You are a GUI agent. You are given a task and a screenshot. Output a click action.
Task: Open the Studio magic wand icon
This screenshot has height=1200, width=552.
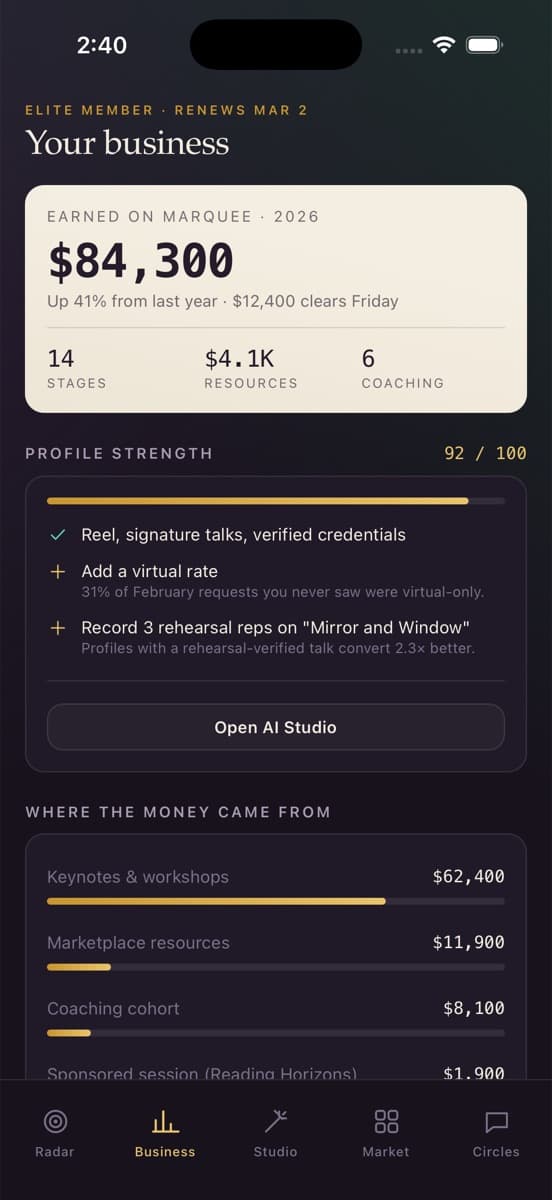click(275, 1121)
